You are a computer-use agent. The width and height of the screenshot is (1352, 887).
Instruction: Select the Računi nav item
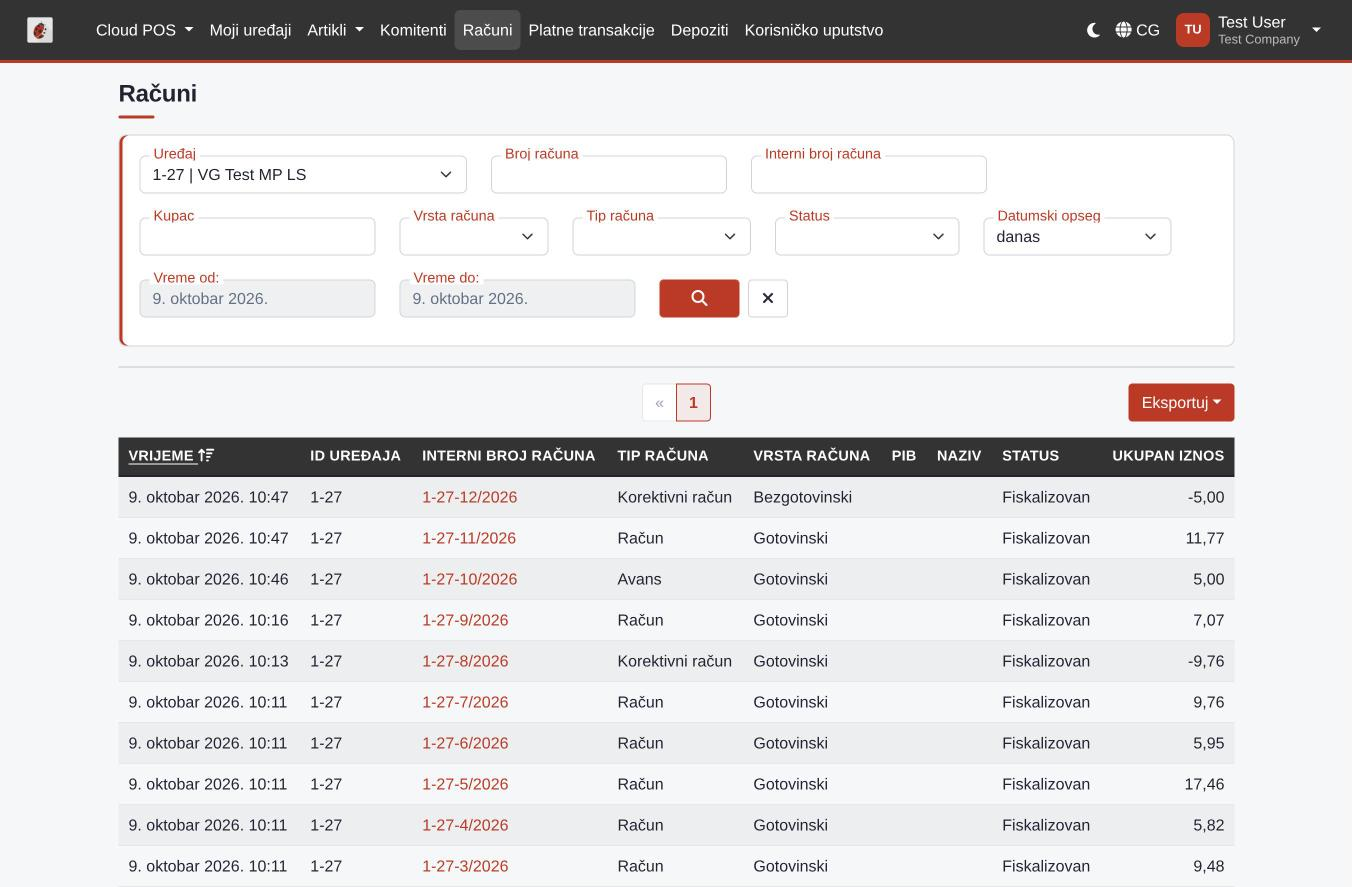487,30
